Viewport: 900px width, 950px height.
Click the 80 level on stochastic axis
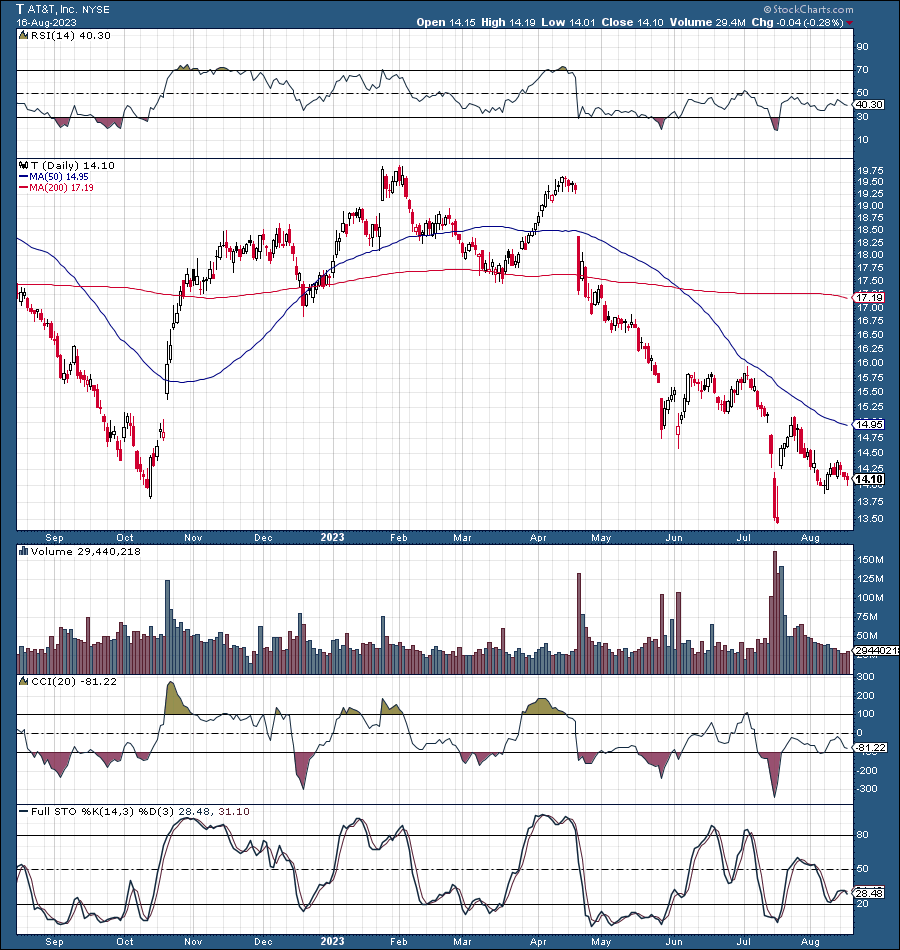[862, 835]
